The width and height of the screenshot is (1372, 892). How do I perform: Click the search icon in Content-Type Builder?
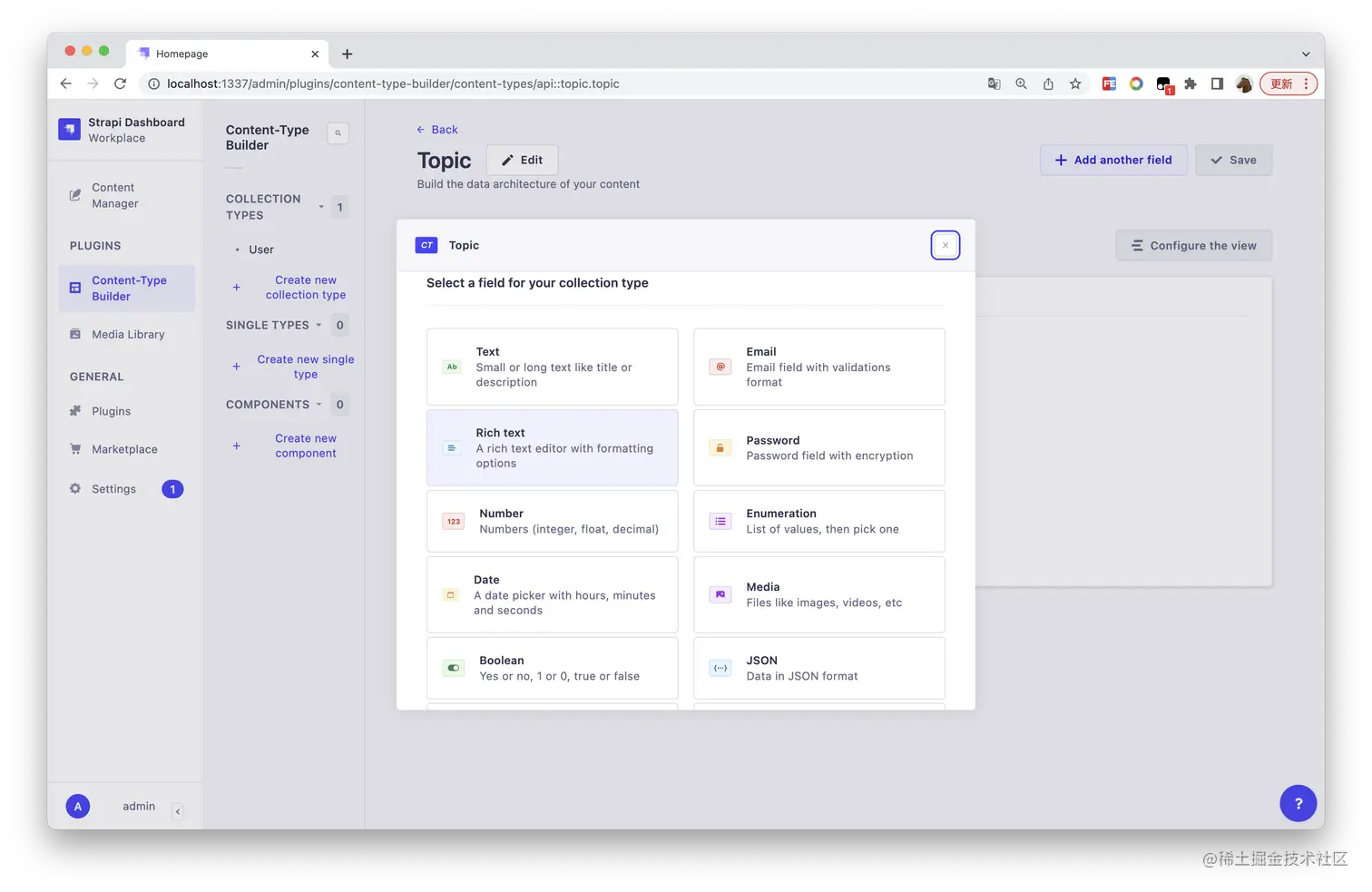click(x=338, y=133)
